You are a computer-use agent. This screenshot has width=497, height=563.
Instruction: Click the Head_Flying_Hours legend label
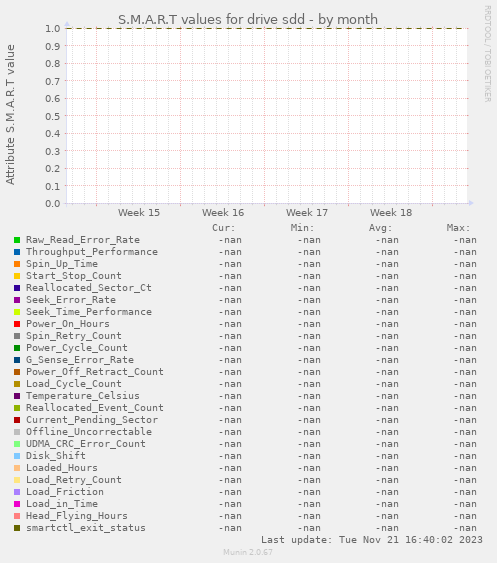(77, 516)
